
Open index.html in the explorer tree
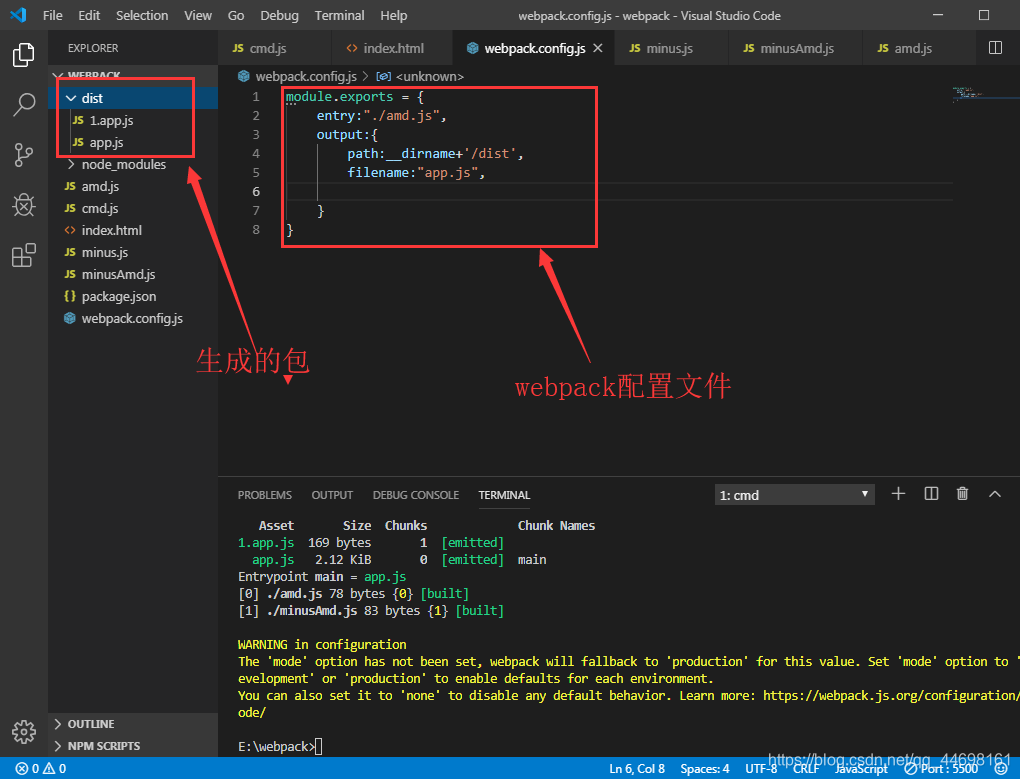coord(111,230)
